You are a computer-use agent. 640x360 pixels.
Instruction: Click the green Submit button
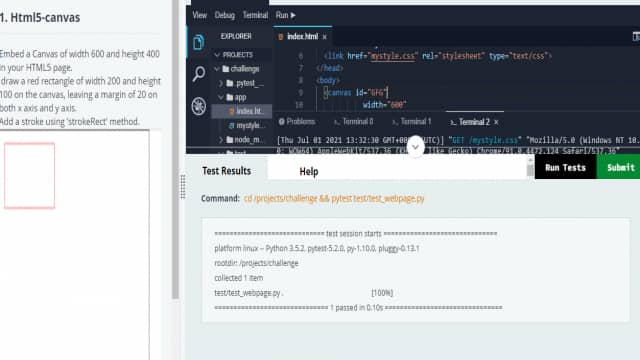point(619,167)
